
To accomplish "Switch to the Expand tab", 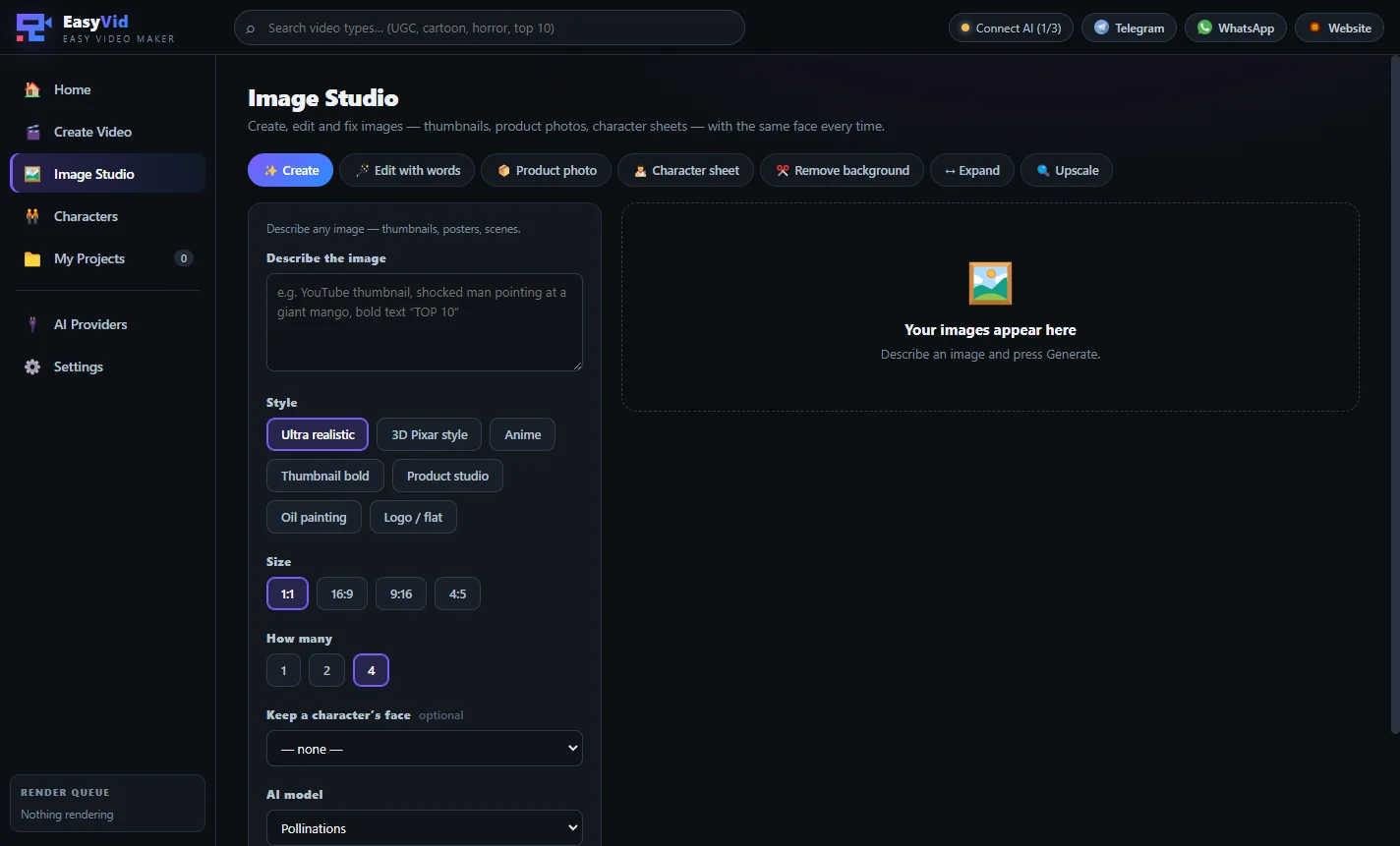I will pos(972,170).
